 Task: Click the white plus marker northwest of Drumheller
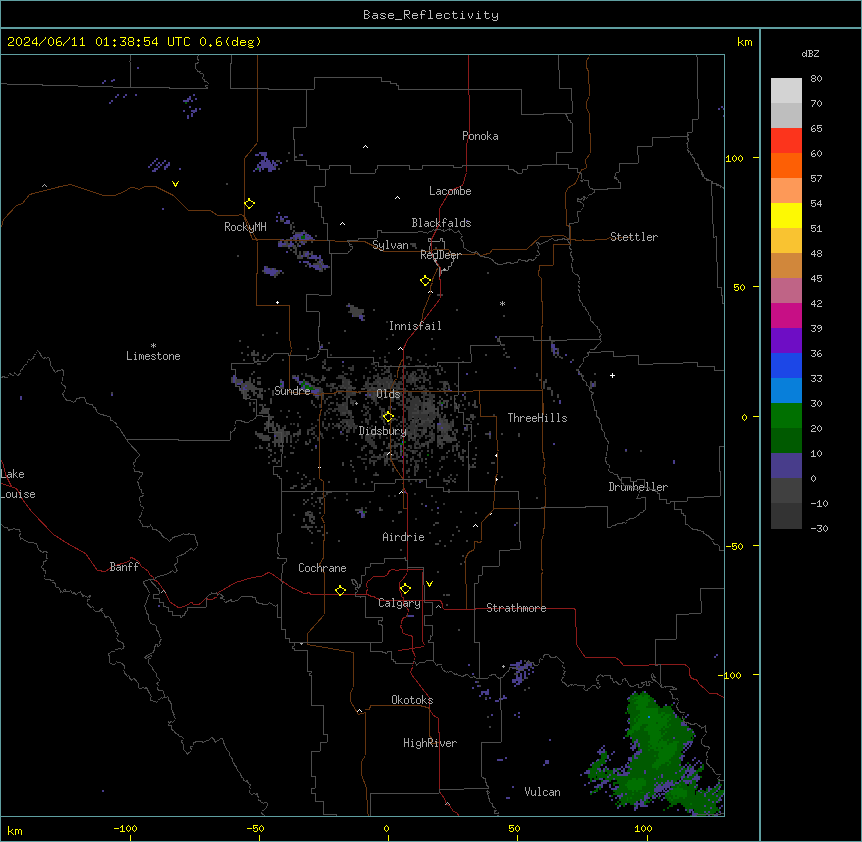[x=612, y=375]
